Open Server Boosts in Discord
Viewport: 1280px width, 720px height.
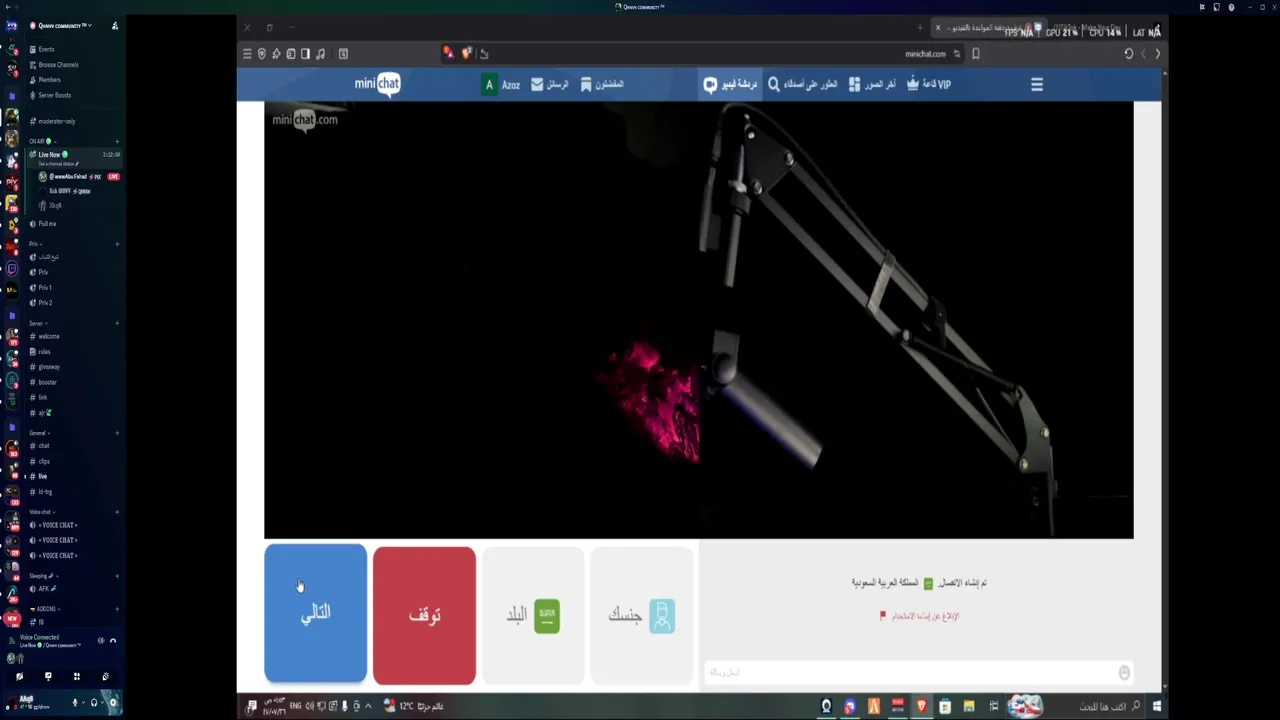click(54, 95)
